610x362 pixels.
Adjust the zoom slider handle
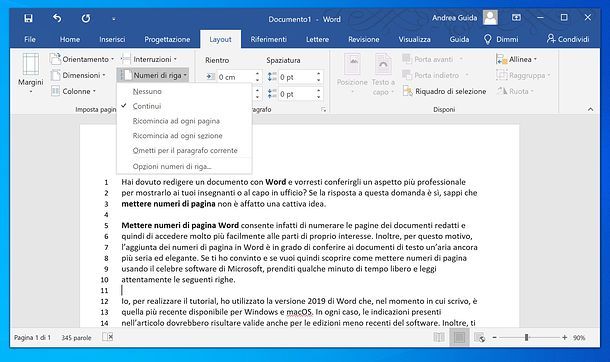[526, 338]
